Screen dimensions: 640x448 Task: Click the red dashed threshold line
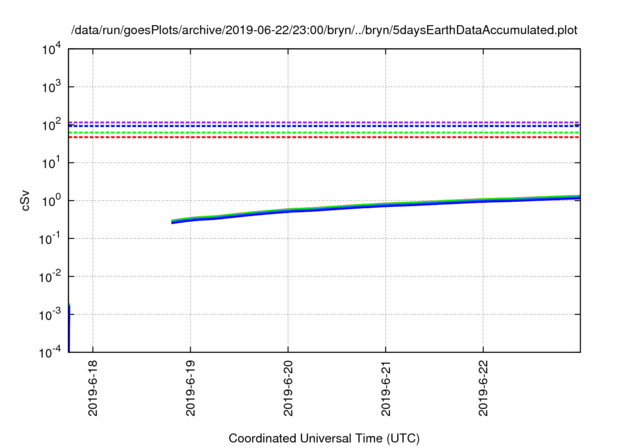[x=324, y=138]
